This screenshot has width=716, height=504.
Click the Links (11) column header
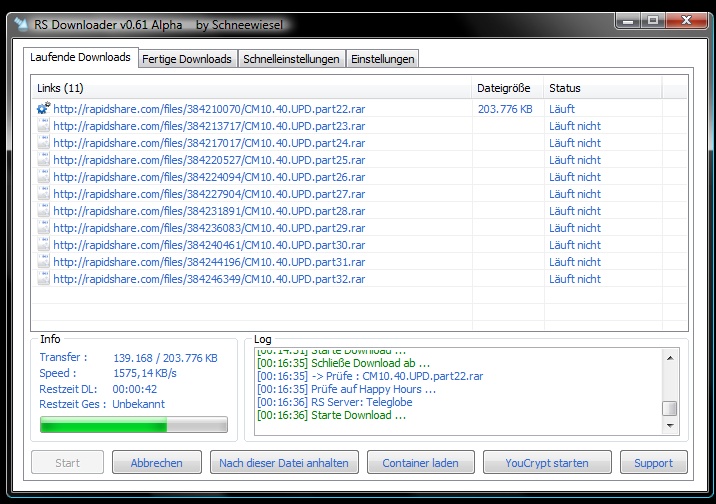tap(252, 88)
